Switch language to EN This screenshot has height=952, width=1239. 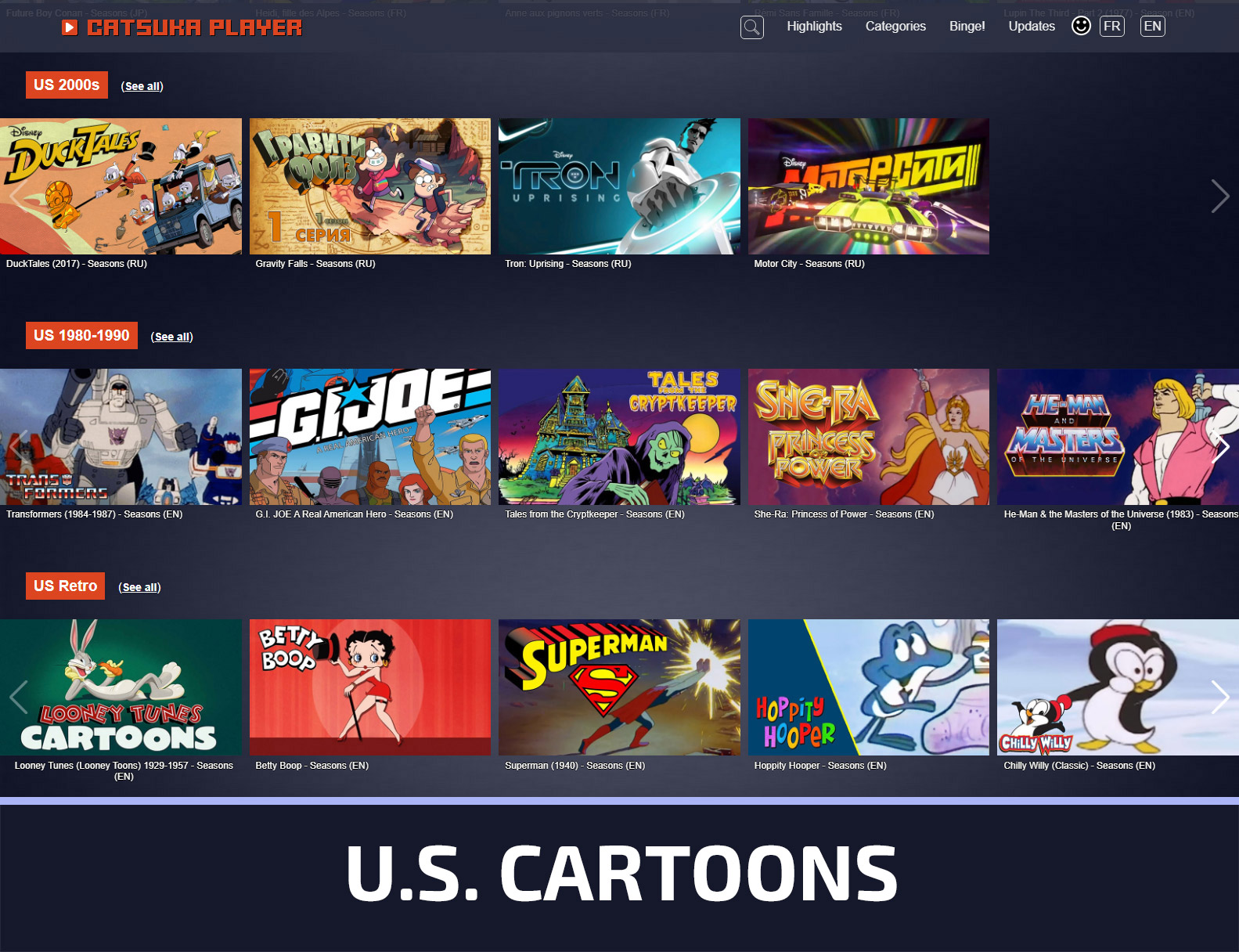pos(1152,26)
